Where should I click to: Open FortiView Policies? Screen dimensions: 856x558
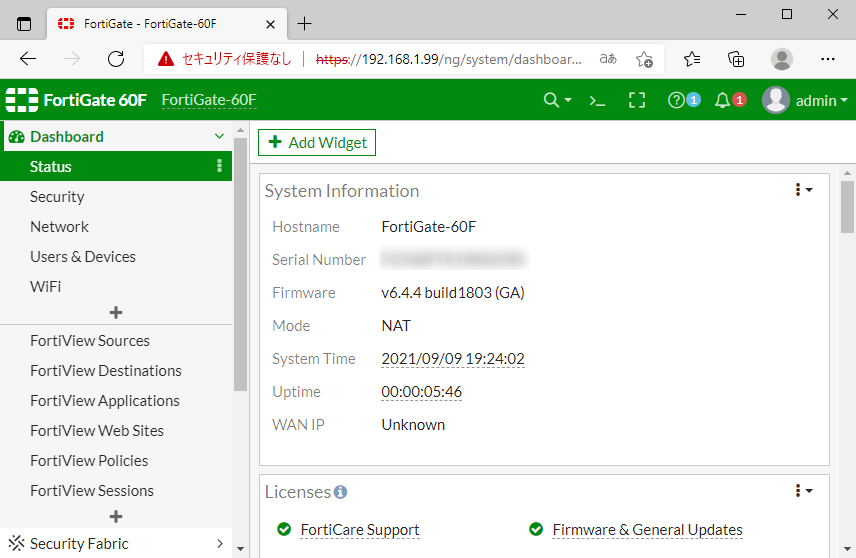click(x=89, y=461)
